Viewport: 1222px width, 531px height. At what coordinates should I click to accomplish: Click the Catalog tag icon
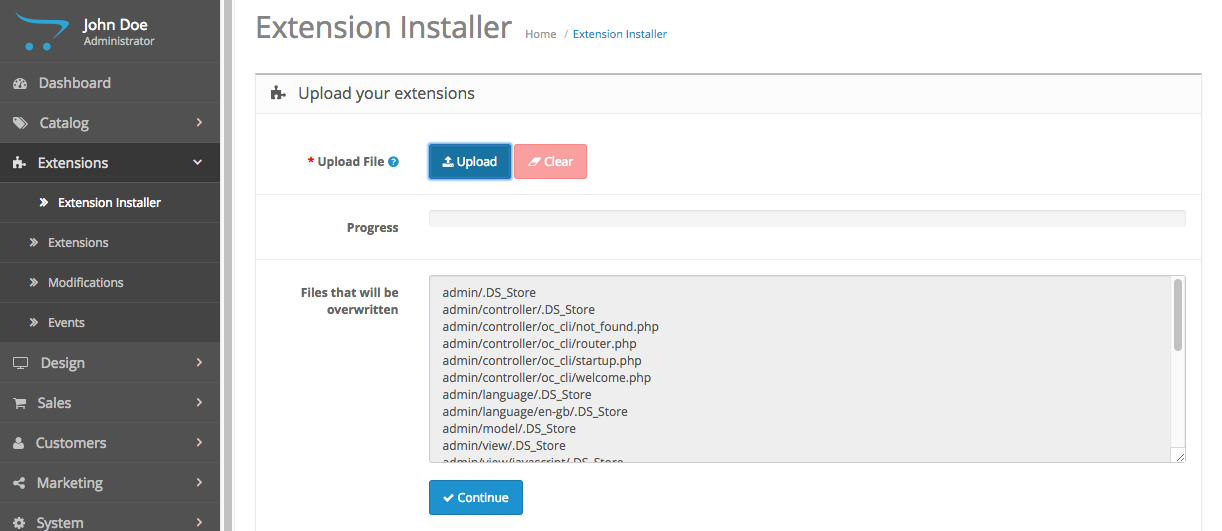click(20, 123)
